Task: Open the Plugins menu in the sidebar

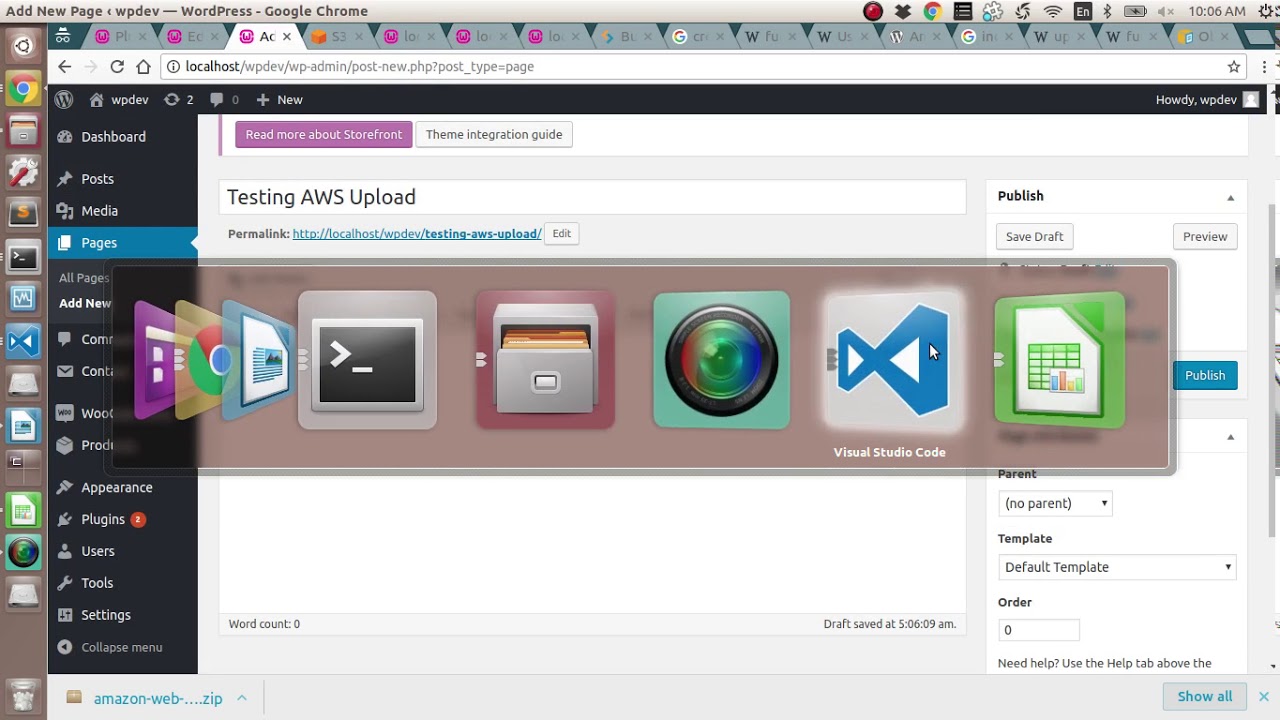Action: click(x=103, y=519)
